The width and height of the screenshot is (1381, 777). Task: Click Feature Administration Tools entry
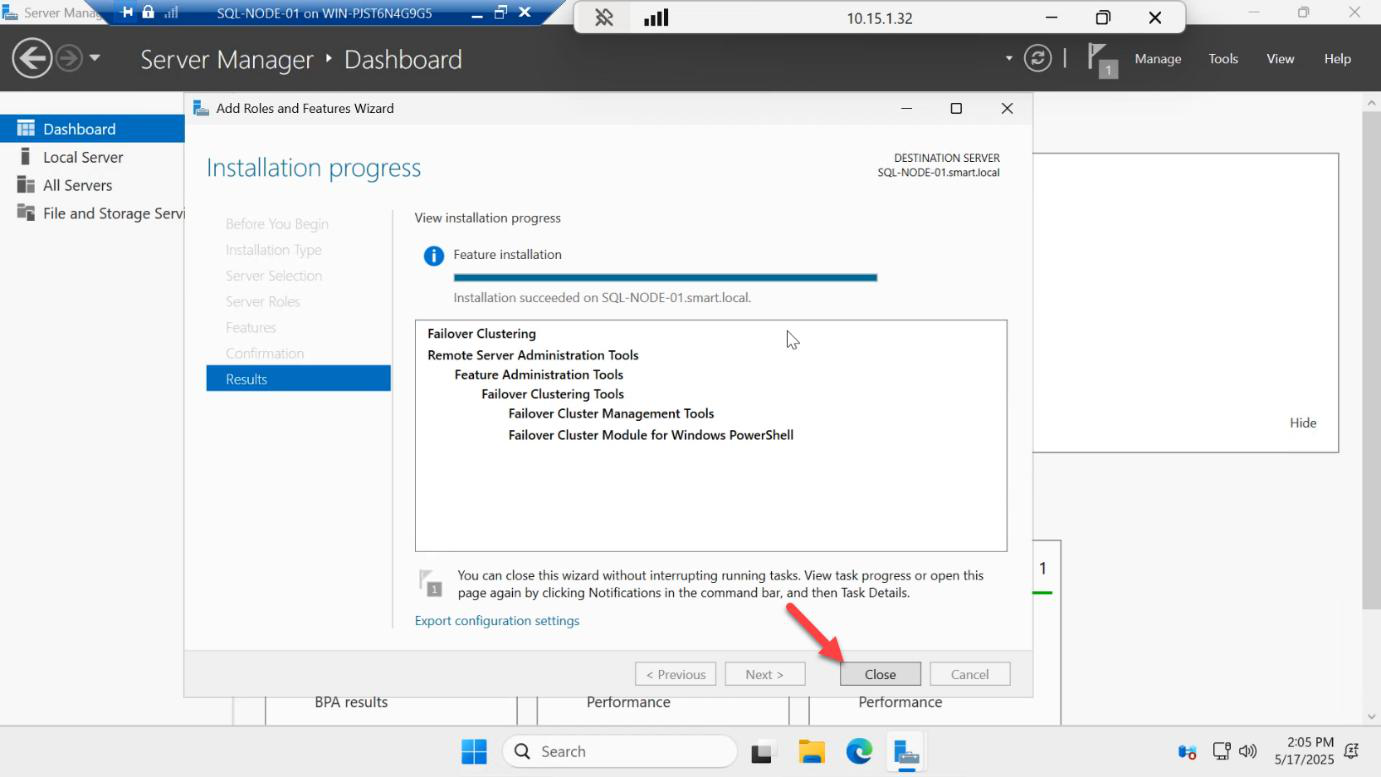[539, 374]
